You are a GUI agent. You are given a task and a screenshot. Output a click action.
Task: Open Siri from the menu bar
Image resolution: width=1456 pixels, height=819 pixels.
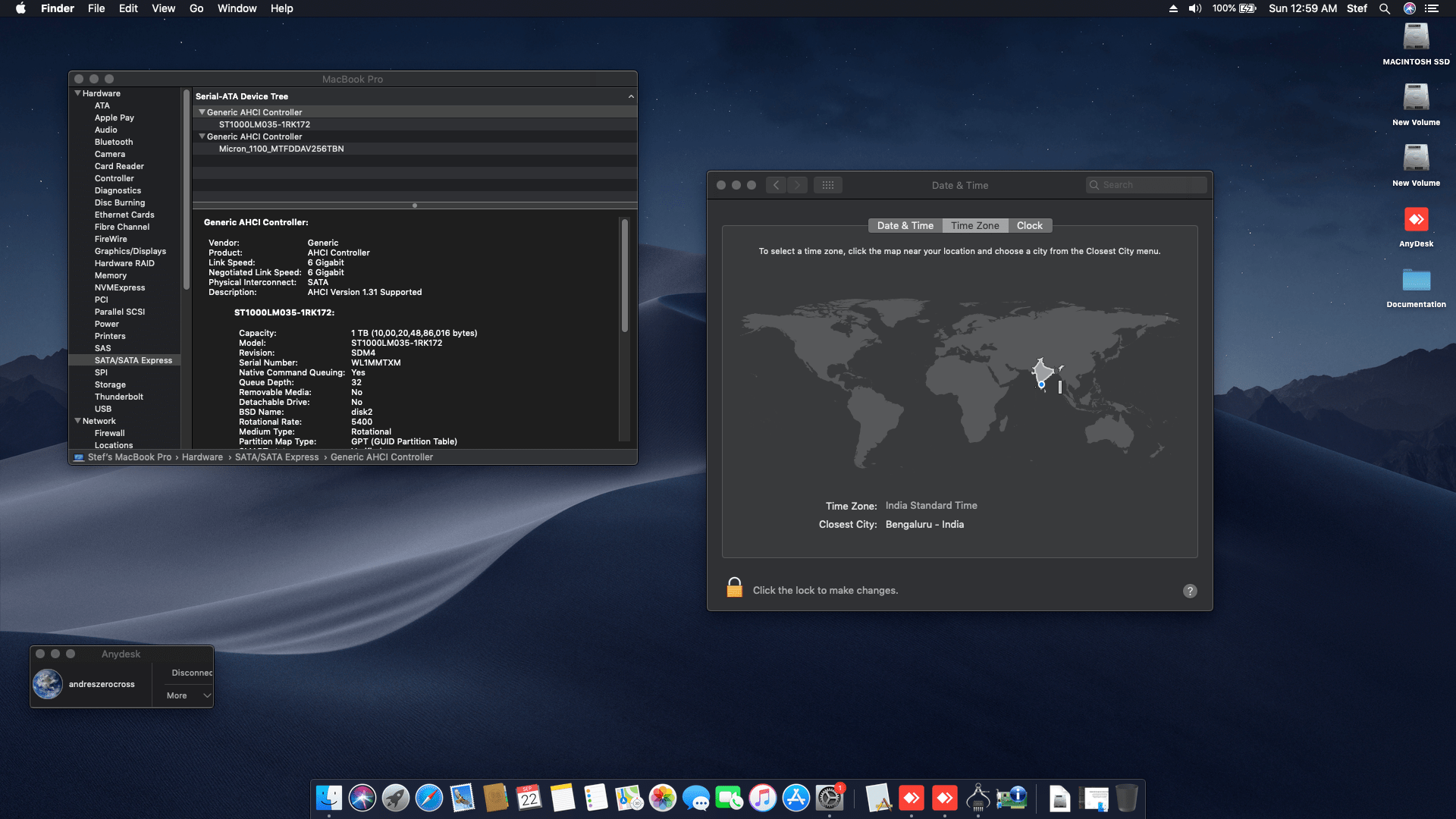tap(1409, 8)
